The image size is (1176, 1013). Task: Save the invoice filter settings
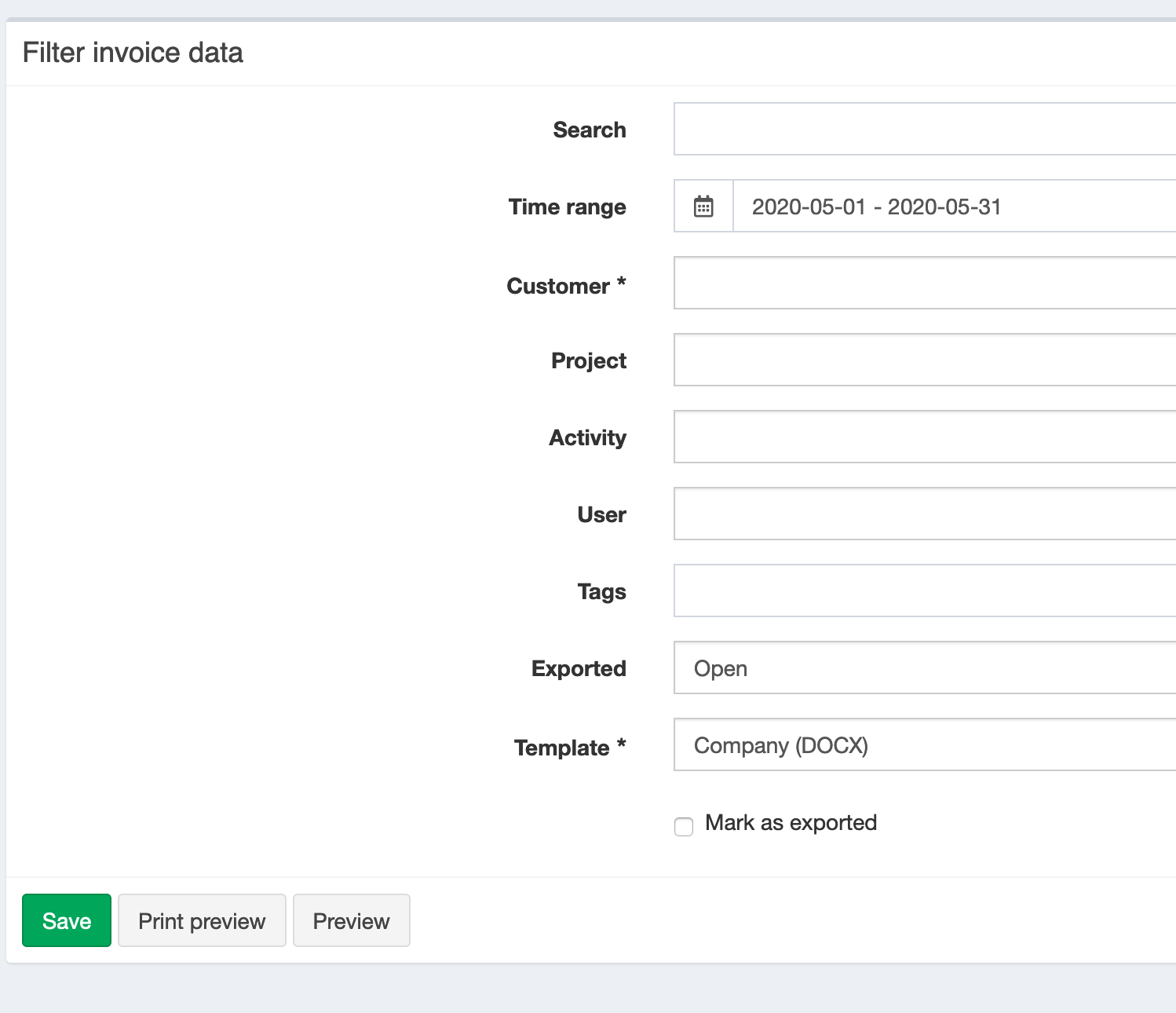[x=66, y=920]
